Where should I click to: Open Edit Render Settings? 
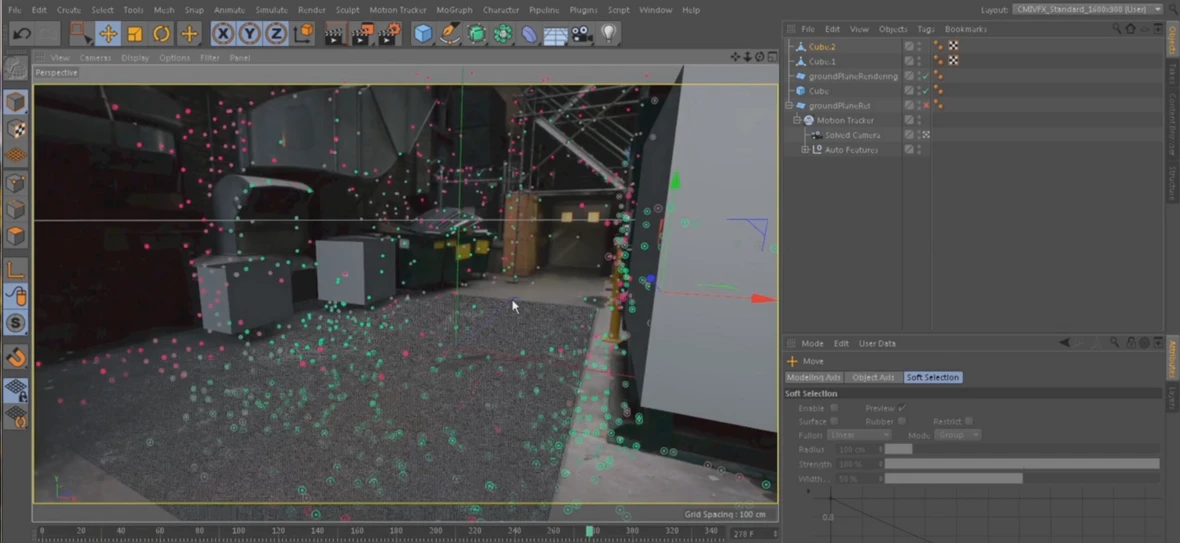[x=388, y=34]
